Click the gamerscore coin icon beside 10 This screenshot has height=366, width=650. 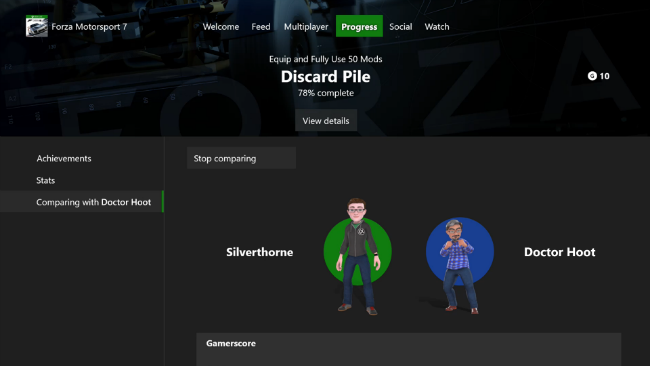(592, 76)
